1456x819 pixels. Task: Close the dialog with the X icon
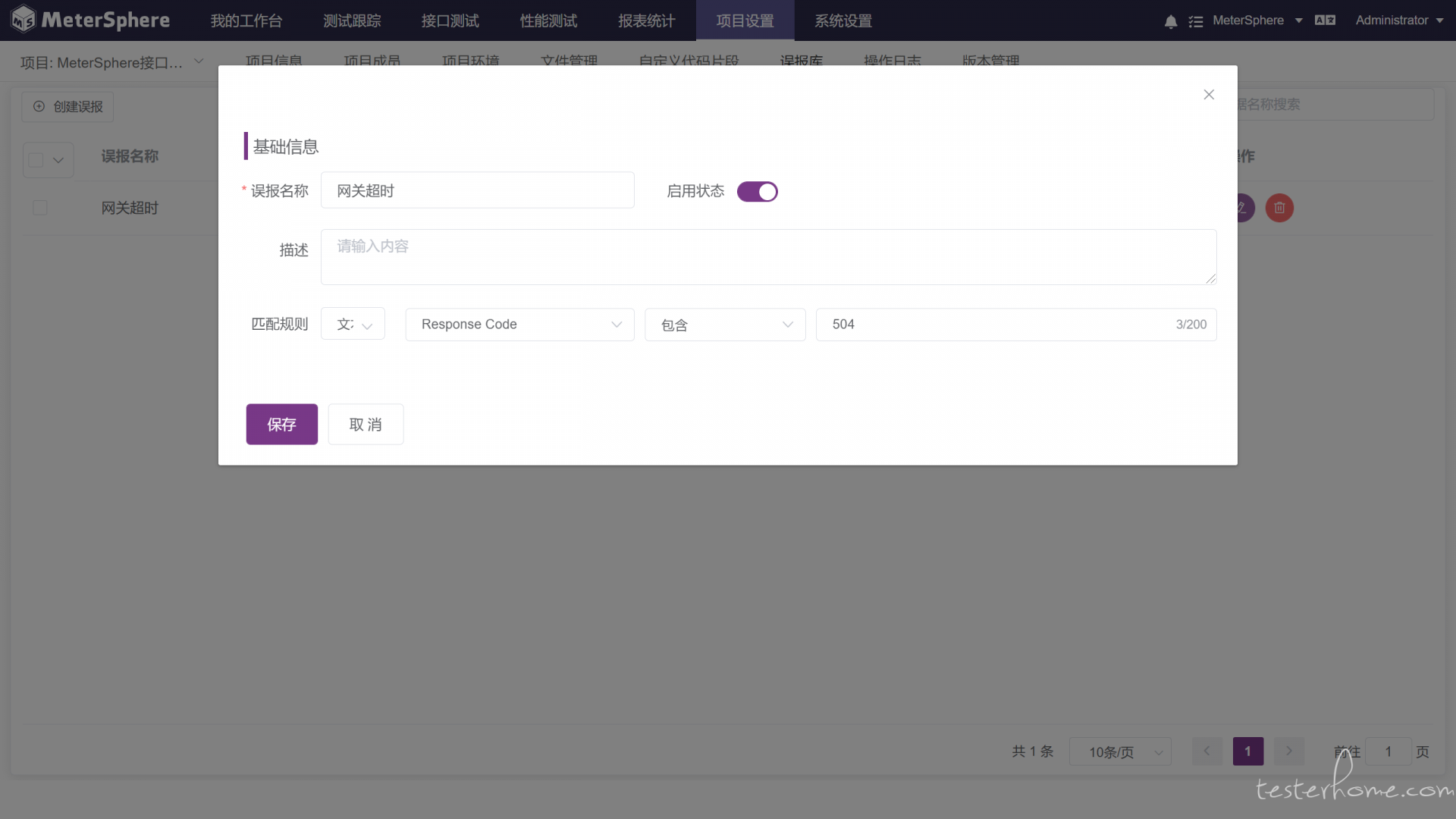click(x=1209, y=94)
